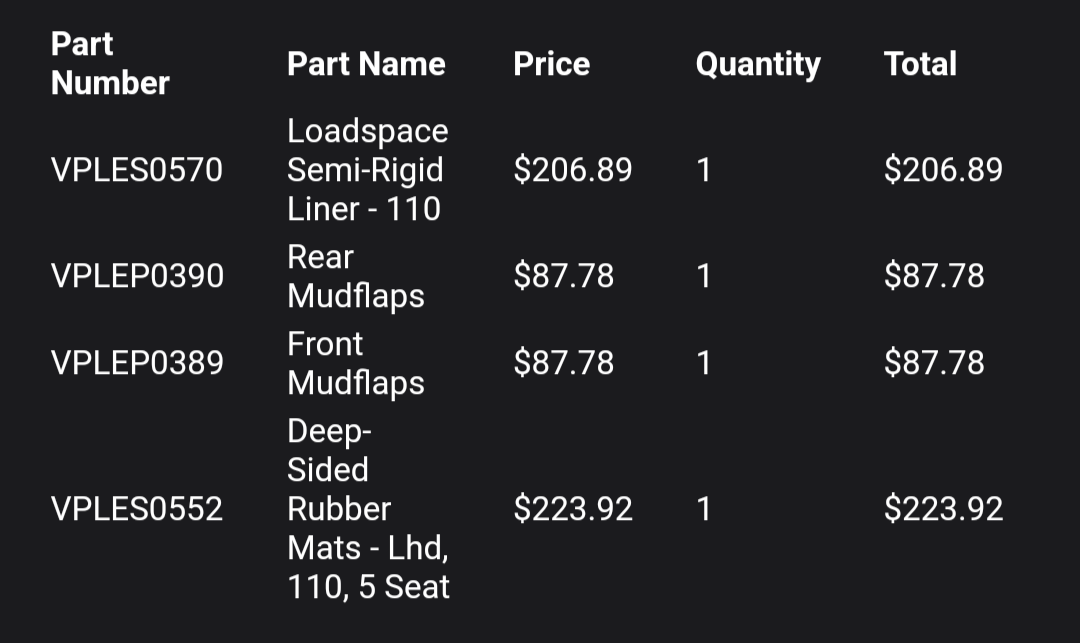Click the Part Number column header

tap(110, 64)
